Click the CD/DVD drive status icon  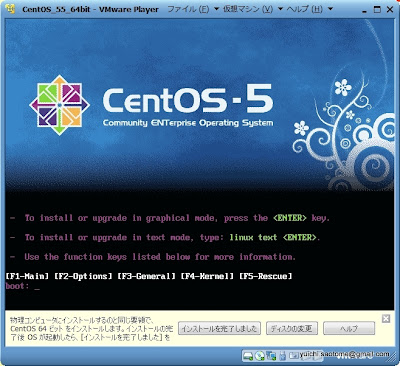(260, 356)
